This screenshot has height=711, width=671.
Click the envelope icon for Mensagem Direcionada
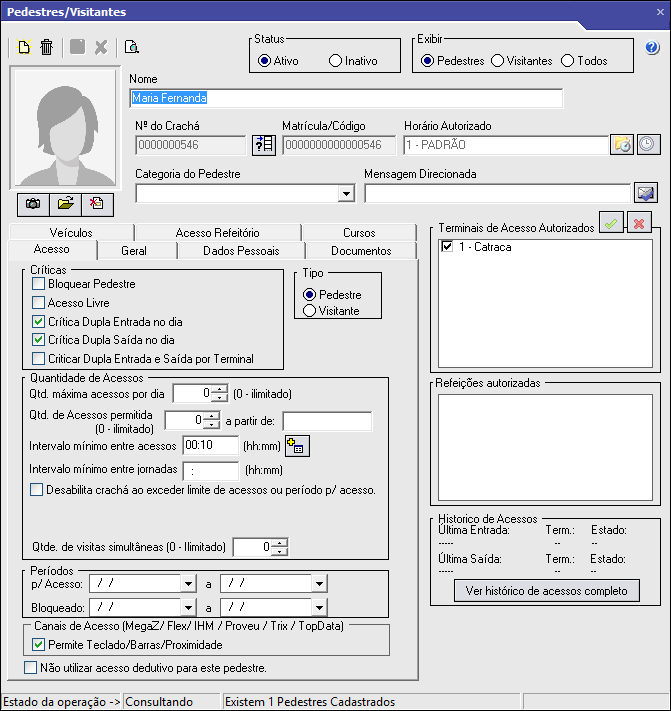645,193
